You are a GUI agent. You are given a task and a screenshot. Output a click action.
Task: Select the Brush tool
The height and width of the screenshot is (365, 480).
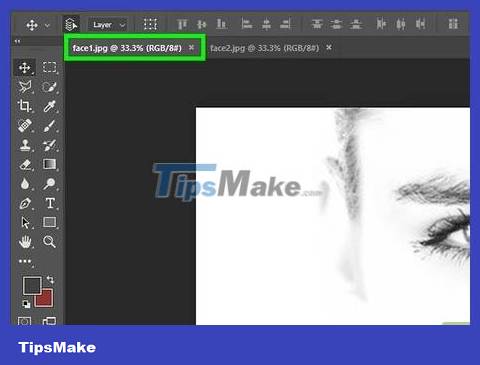pos(49,126)
